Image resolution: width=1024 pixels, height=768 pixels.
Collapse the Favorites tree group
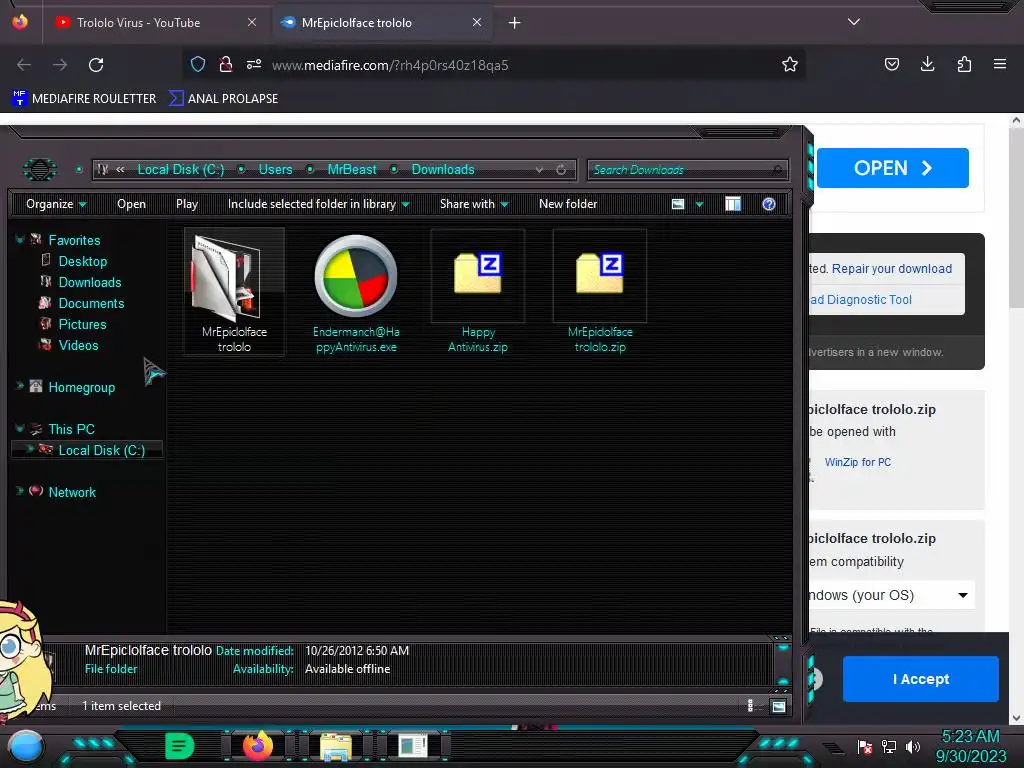click(20, 240)
